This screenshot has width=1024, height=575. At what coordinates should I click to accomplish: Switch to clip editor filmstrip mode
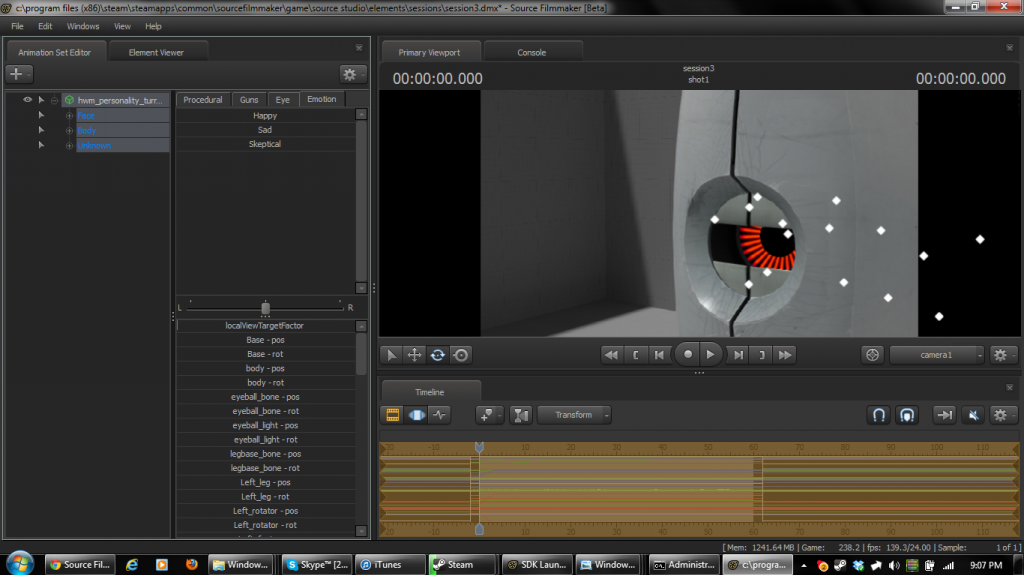point(392,415)
